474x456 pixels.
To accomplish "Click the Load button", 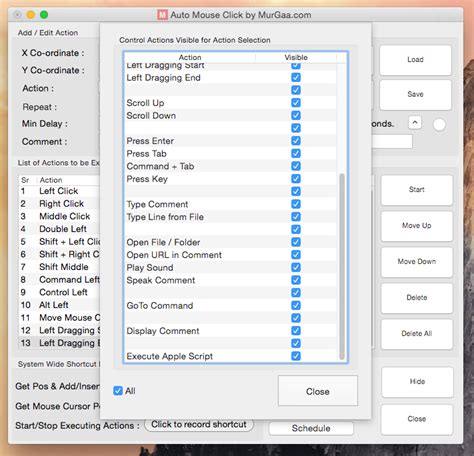I will 415,60.
